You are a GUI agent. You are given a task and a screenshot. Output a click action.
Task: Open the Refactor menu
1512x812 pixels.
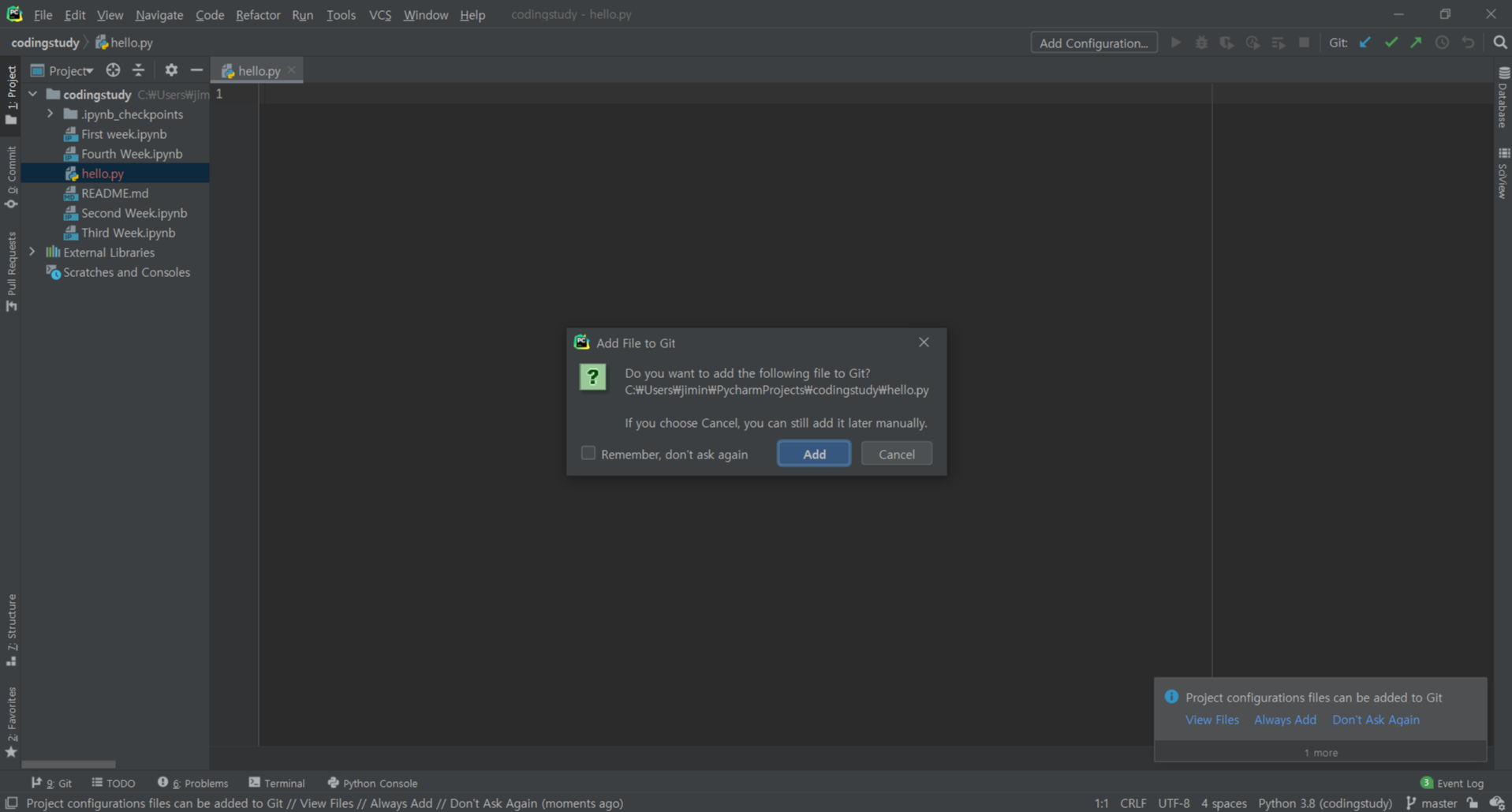(x=258, y=14)
